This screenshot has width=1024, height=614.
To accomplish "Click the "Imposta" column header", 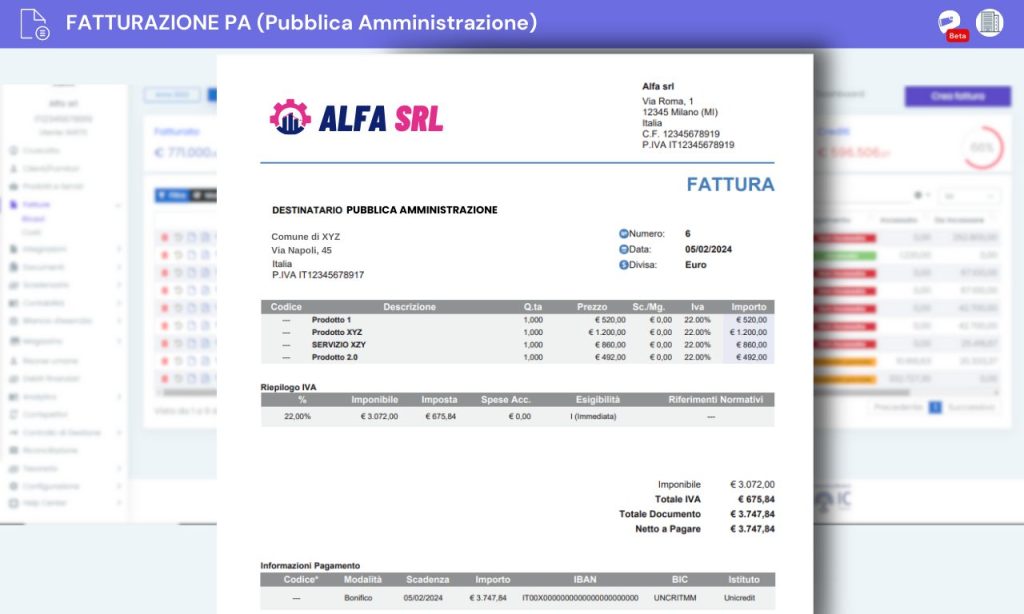I will [440, 400].
